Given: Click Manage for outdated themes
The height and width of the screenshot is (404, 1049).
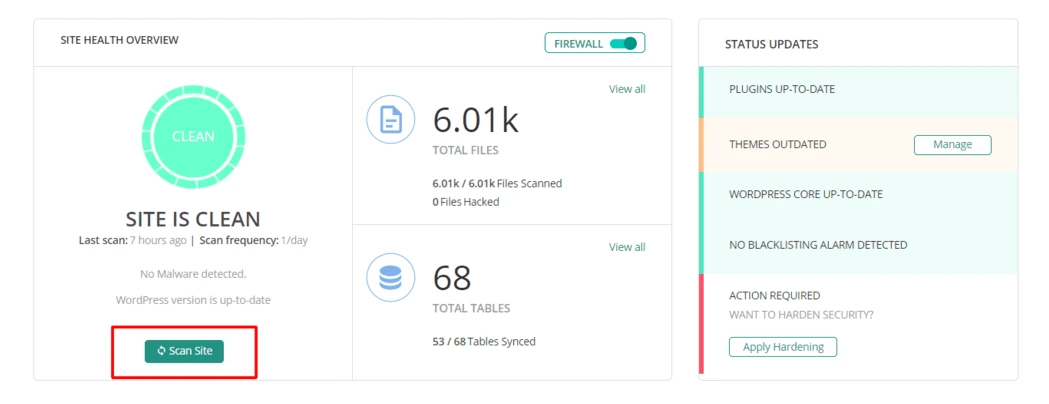Looking at the screenshot, I should [x=953, y=144].
